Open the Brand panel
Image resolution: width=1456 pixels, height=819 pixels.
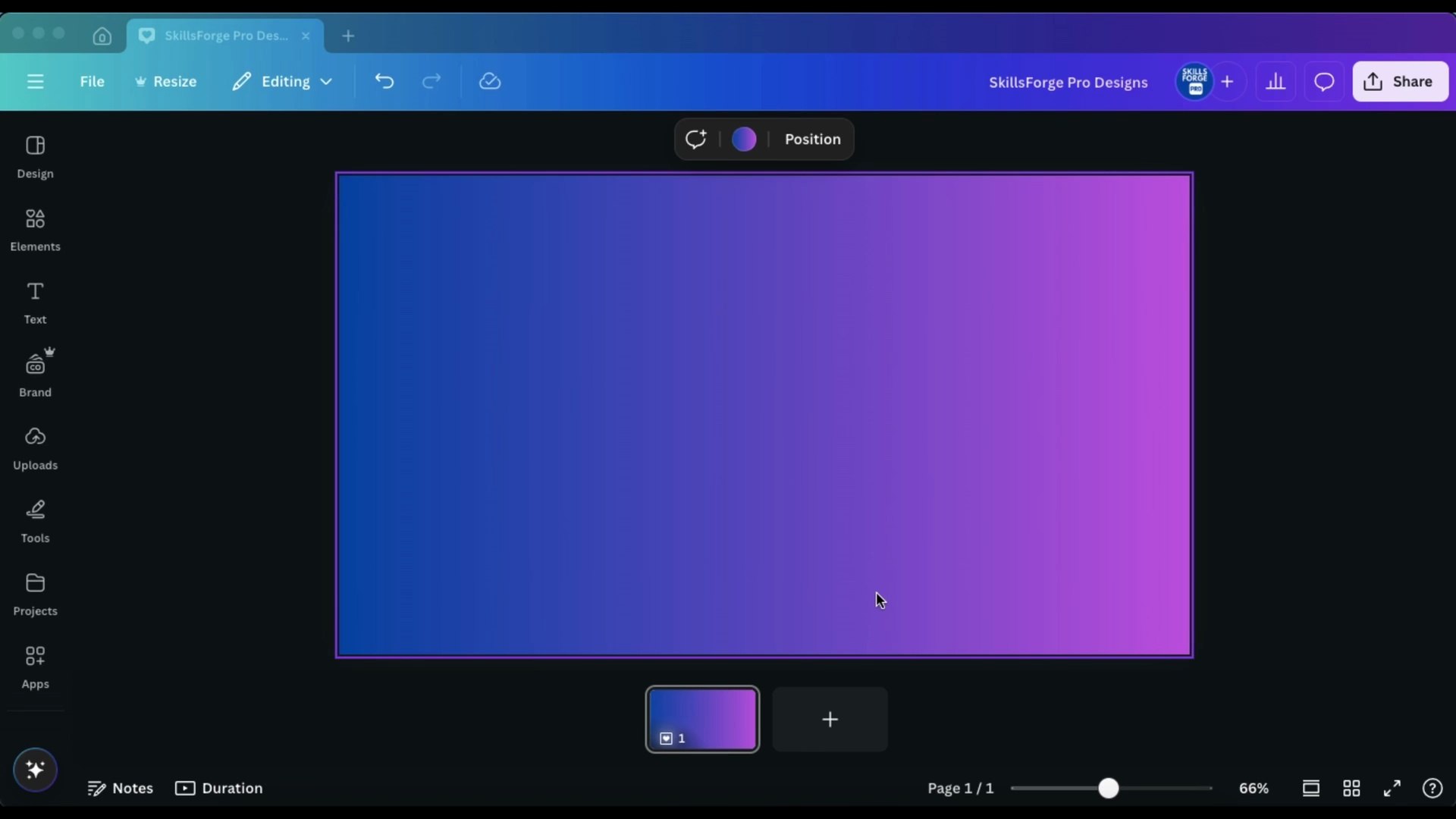click(35, 373)
